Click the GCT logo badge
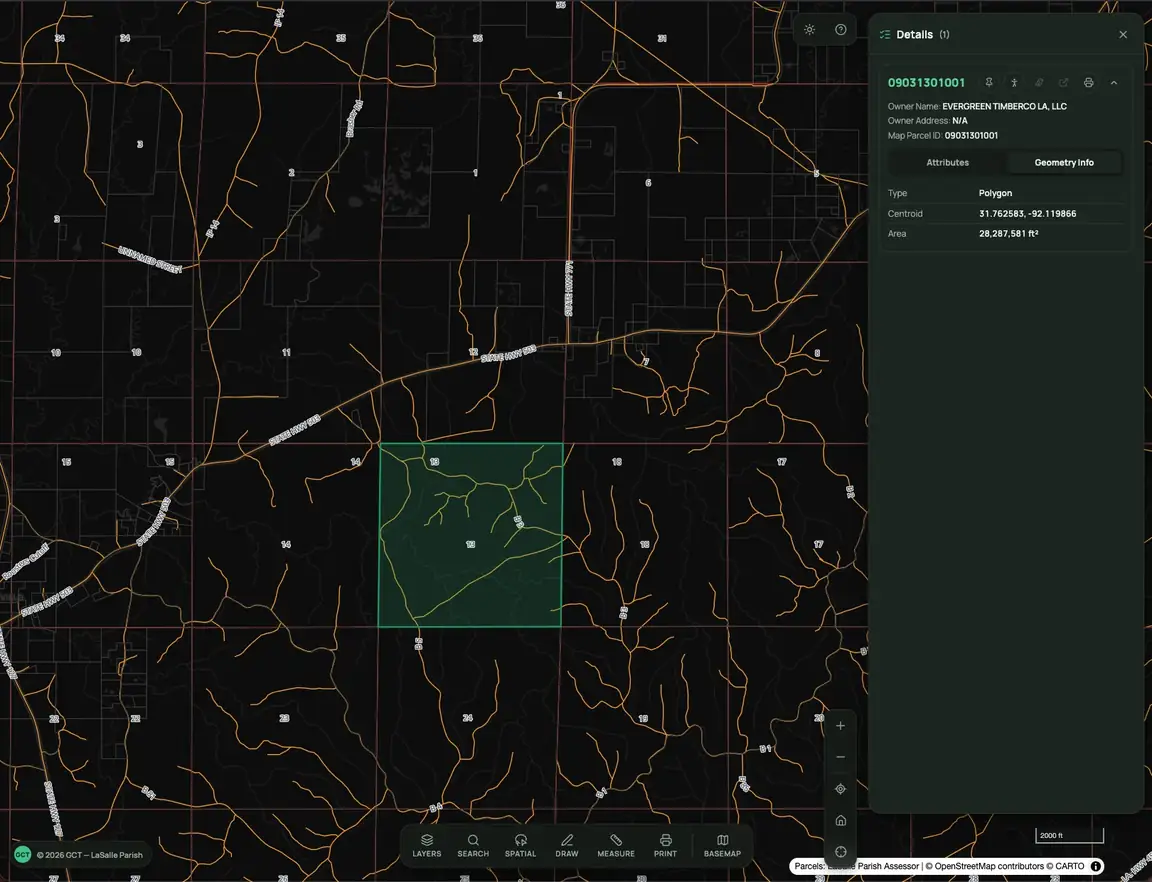This screenshot has width=1152, height=882. [23, 855]
